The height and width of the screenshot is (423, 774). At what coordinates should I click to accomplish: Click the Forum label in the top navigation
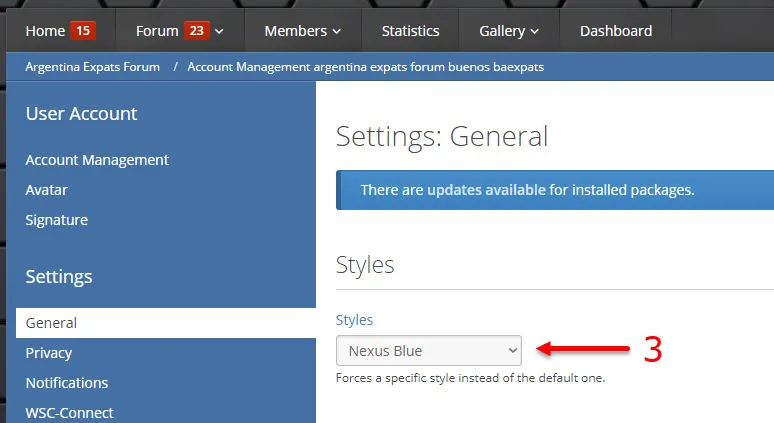[157, 31]
